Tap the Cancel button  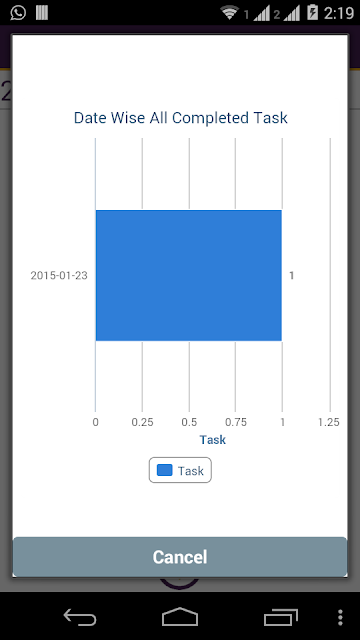(180, 557)
